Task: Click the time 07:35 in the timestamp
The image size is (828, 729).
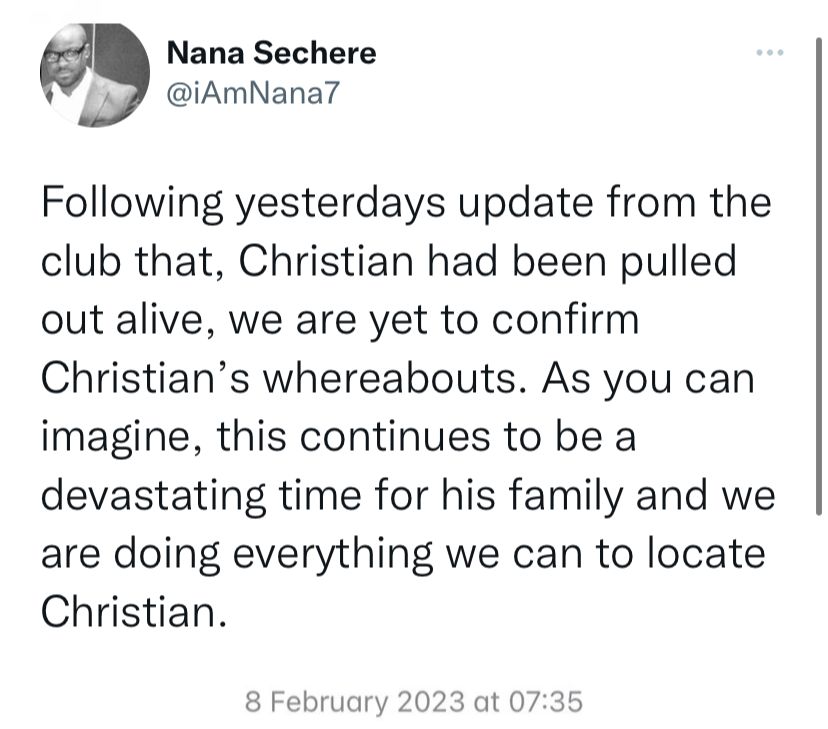Action: point(545,702)
